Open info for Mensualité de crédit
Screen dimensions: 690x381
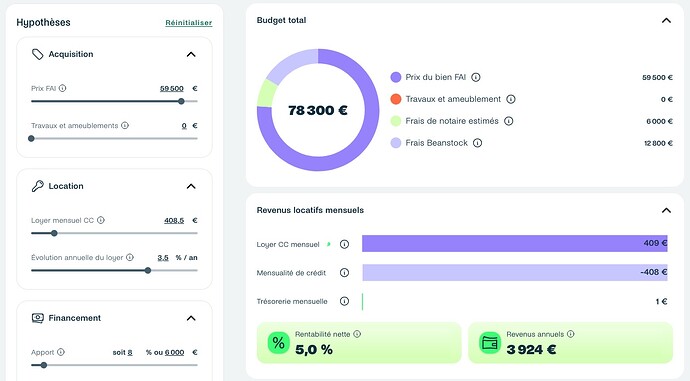pyautogui.click(x=345, y=273)
